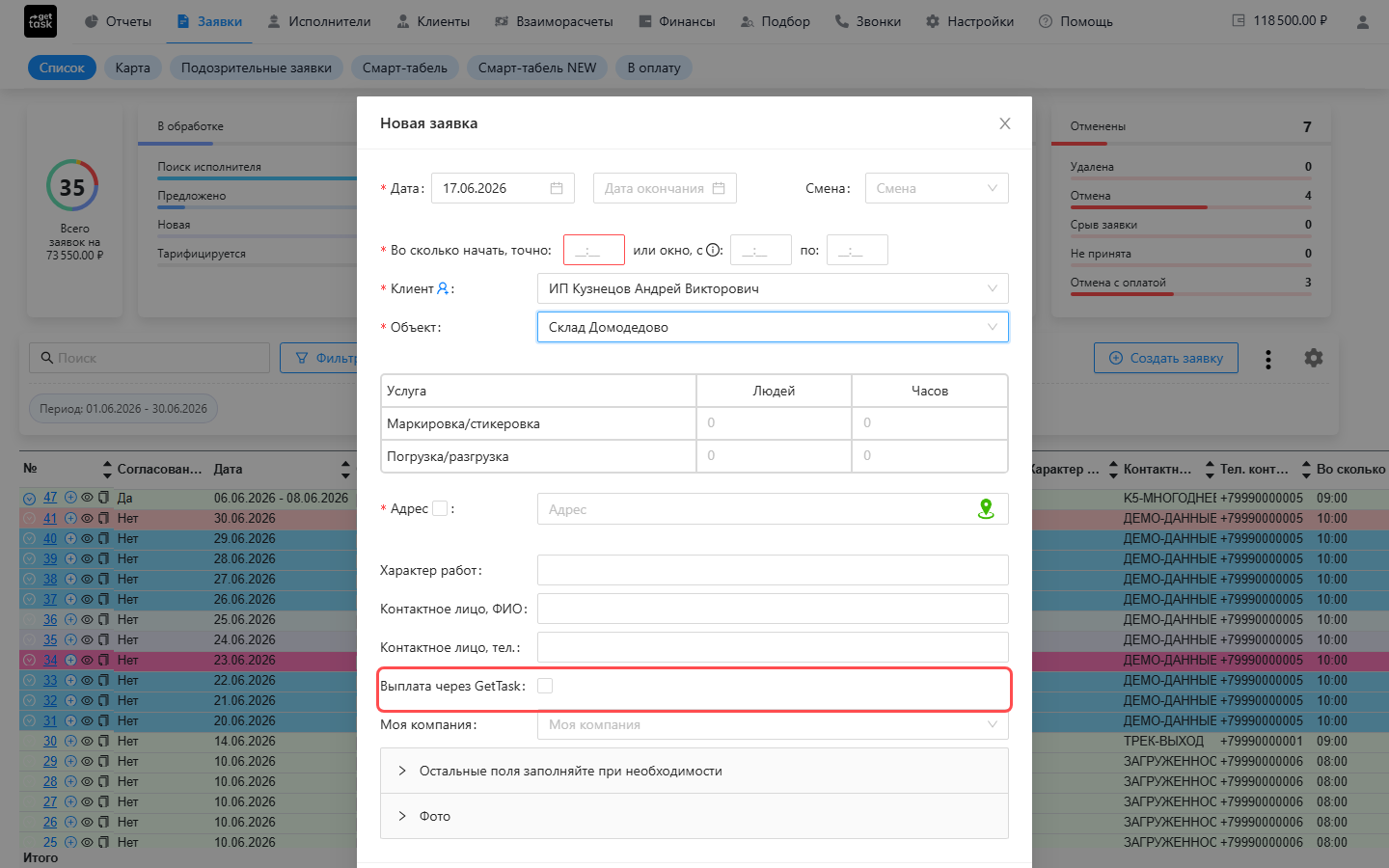Click the user profile icon in top bar
This screenshot has width=1389, height=868.
[1363, 21]
